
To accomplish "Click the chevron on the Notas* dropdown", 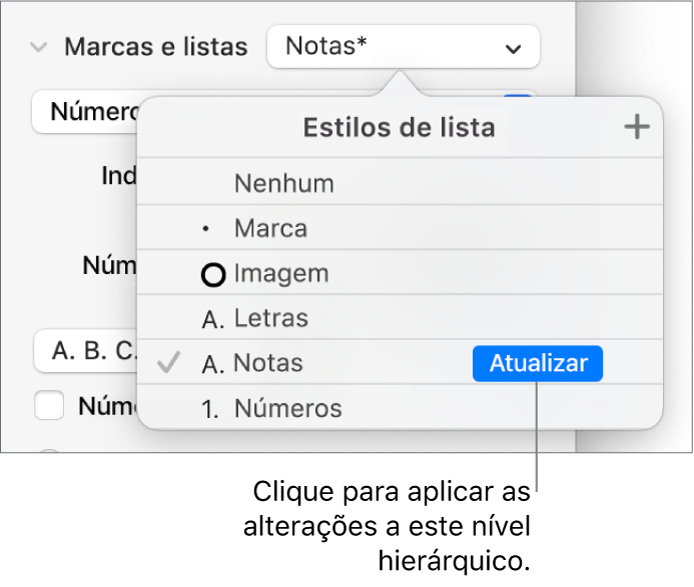I will 512,48.
